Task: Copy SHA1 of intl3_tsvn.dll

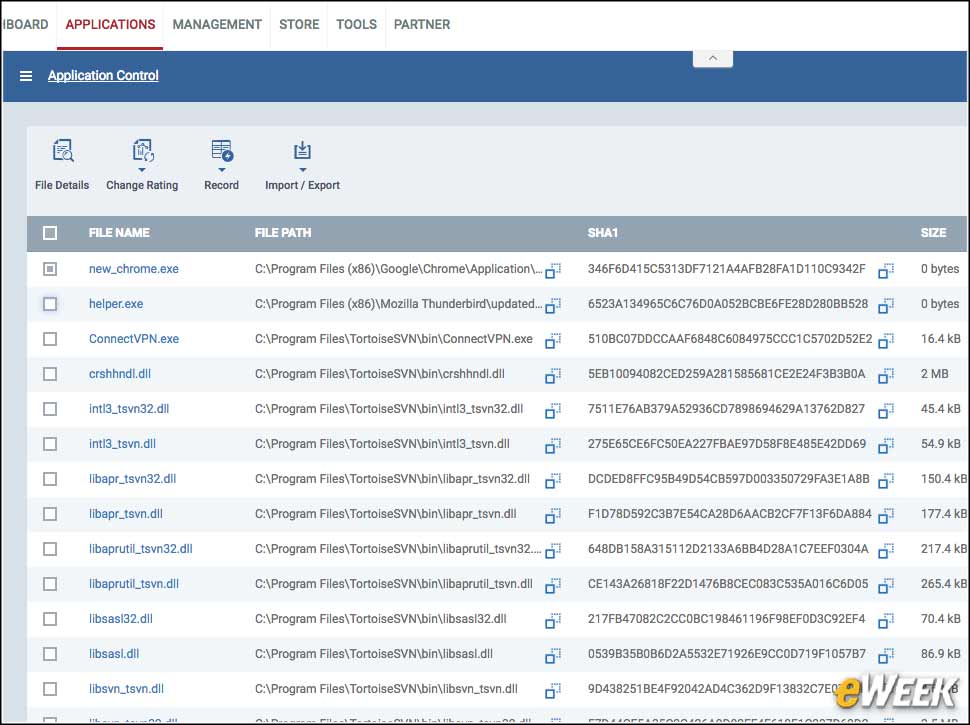Action: pos(886,445)
